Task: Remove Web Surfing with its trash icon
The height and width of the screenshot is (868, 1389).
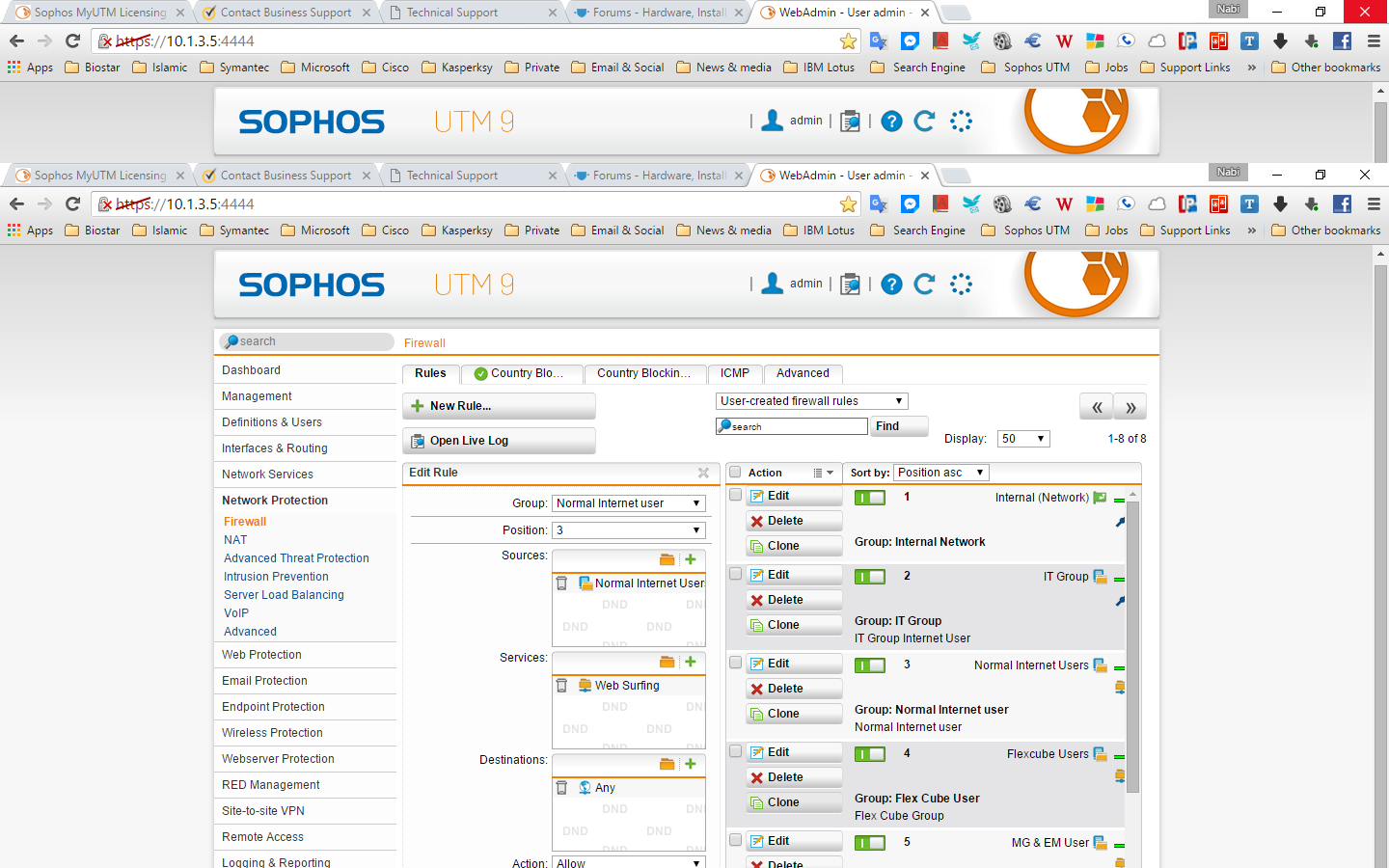Action: 561,685
